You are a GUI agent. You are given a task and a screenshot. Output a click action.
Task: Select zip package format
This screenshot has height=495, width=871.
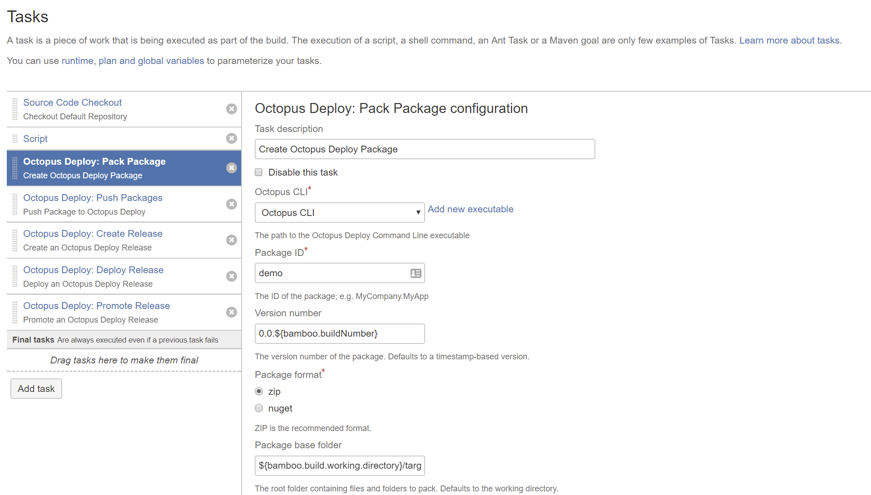259,392
